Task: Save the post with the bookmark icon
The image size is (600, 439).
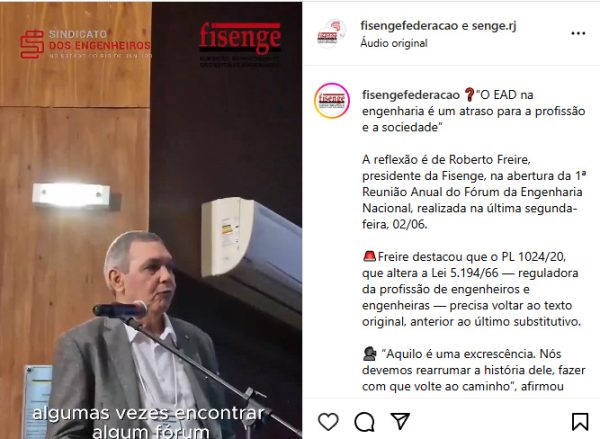Action: coord(580,422)
